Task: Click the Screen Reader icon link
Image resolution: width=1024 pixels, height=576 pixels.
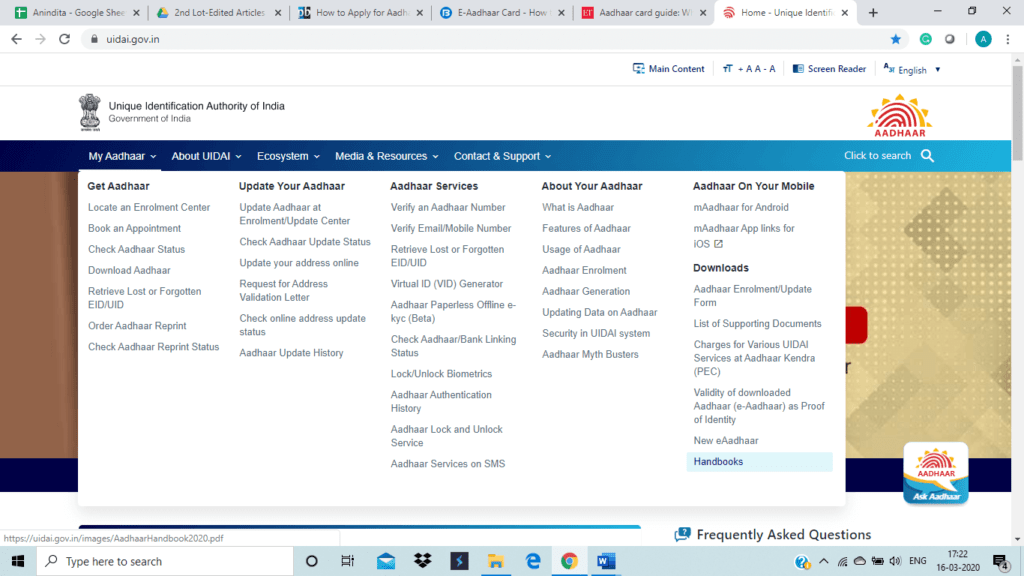Action: 829,69
